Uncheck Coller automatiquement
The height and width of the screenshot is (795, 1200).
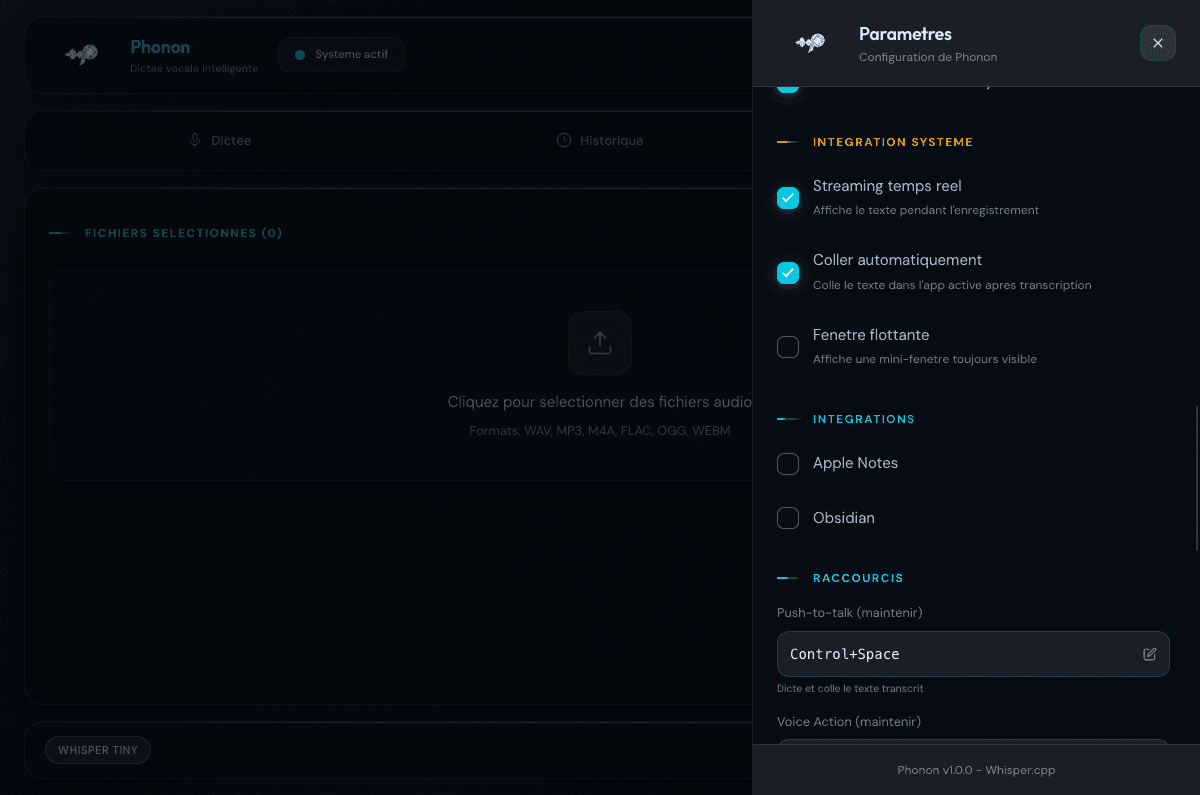tap(788, 272)
